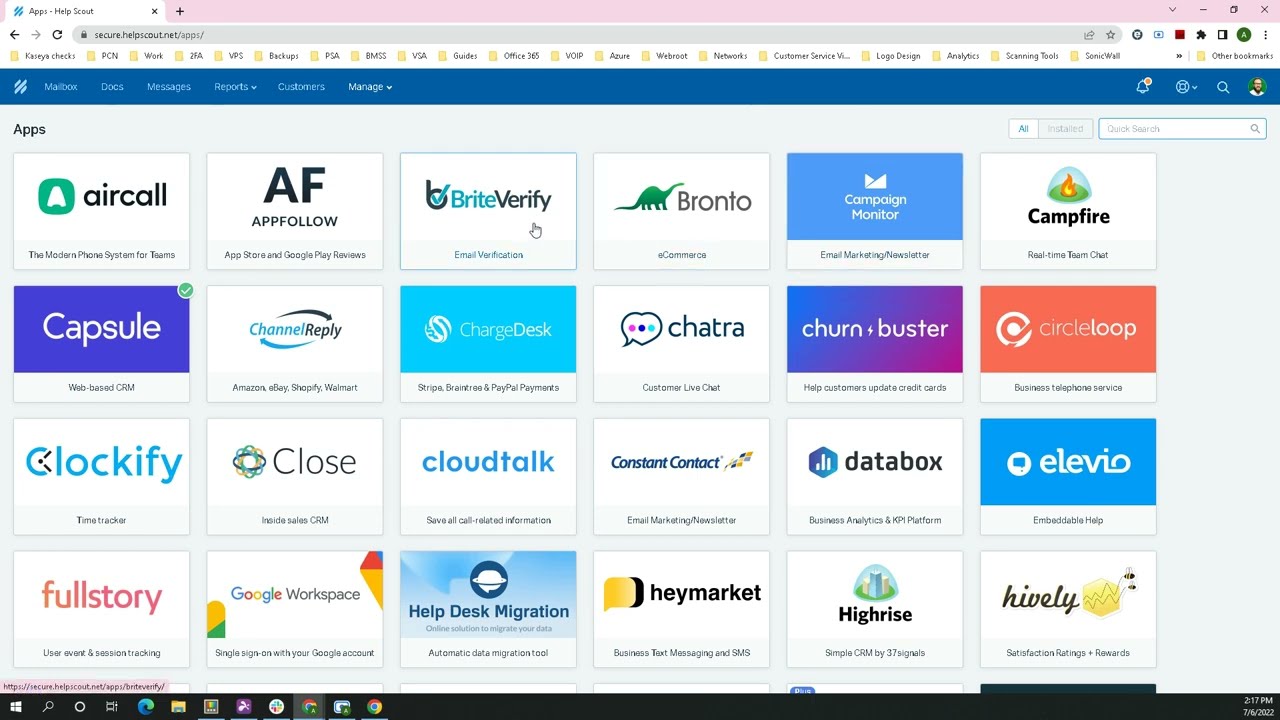Open the Windows Start menu
Screen dimensions: 1280x720
point(15,707)
